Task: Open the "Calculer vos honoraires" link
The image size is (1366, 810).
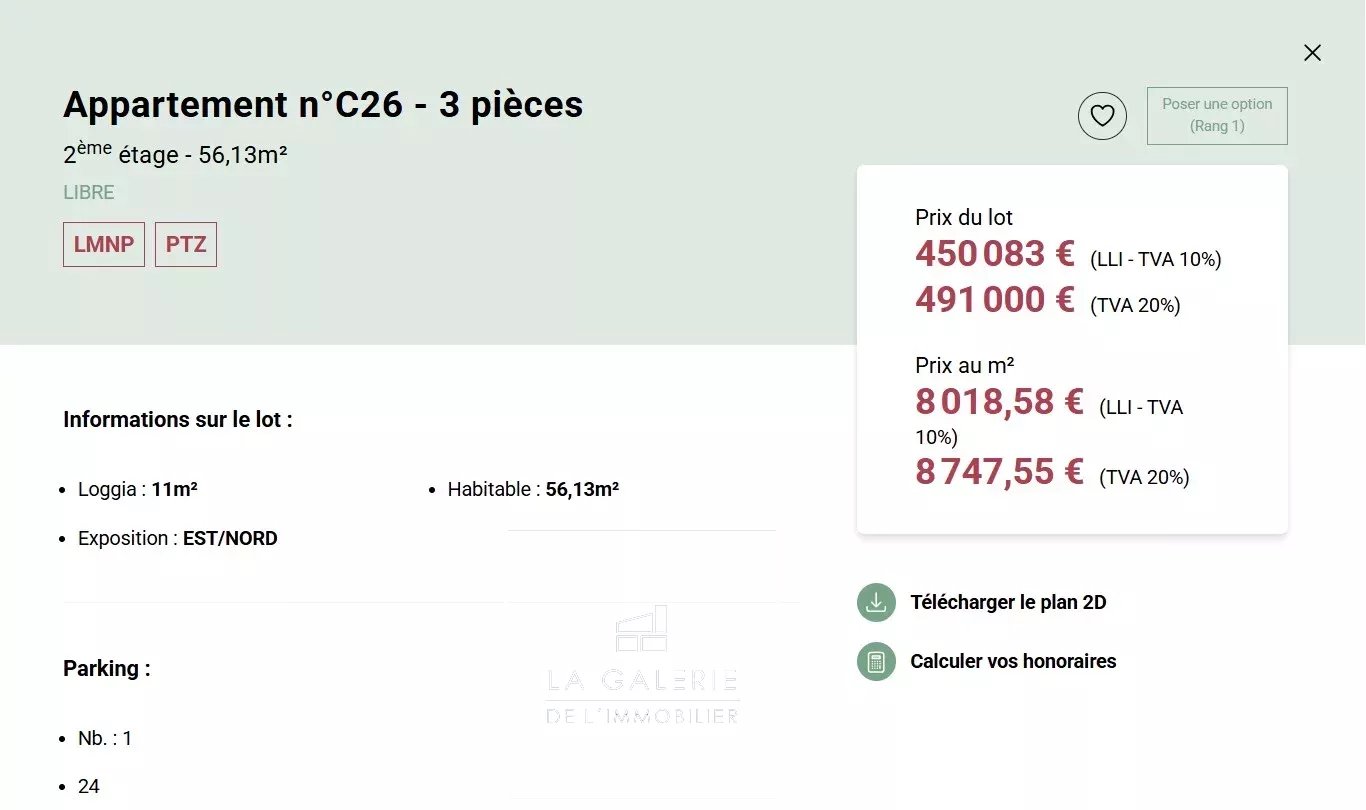Action: [x=1013, y=661]
